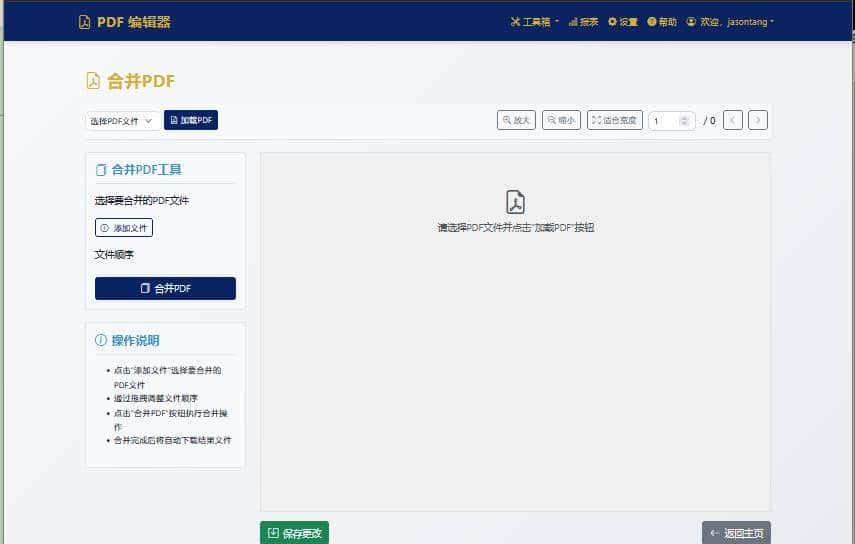855x544 pixels.
Task: Open the 工具箱 dropdown menu
Action: 534,22
